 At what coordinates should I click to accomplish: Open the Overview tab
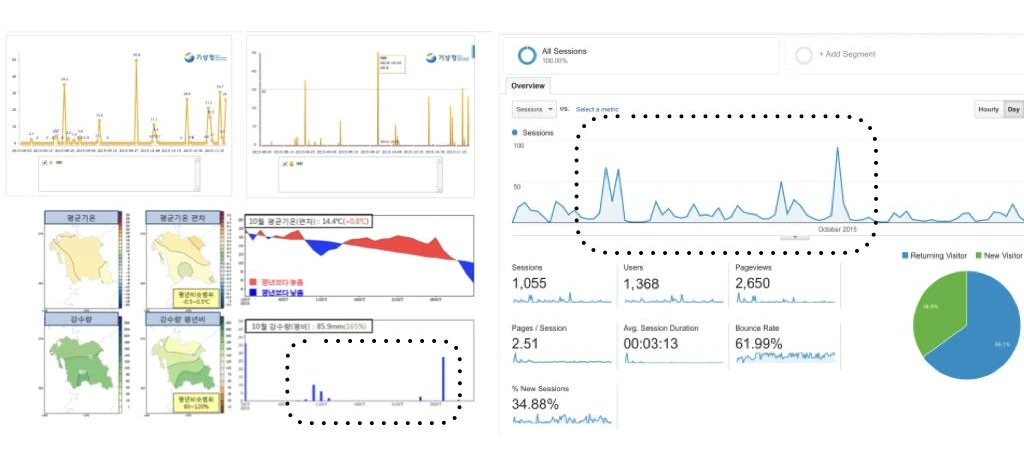[x=528, y=86]
